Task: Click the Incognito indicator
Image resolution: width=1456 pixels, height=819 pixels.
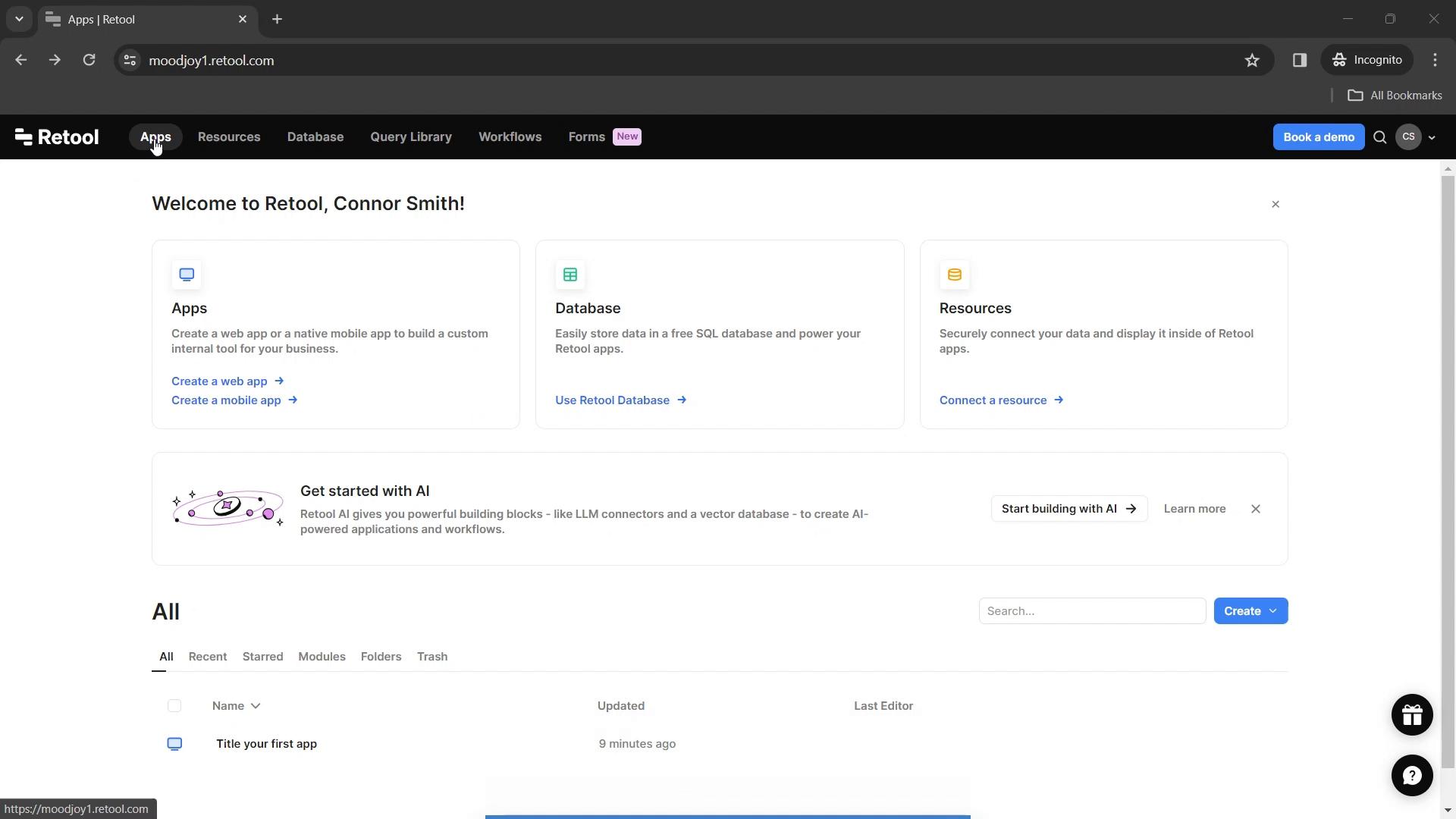Action: pyautogui.click(x=1367, y=60)
